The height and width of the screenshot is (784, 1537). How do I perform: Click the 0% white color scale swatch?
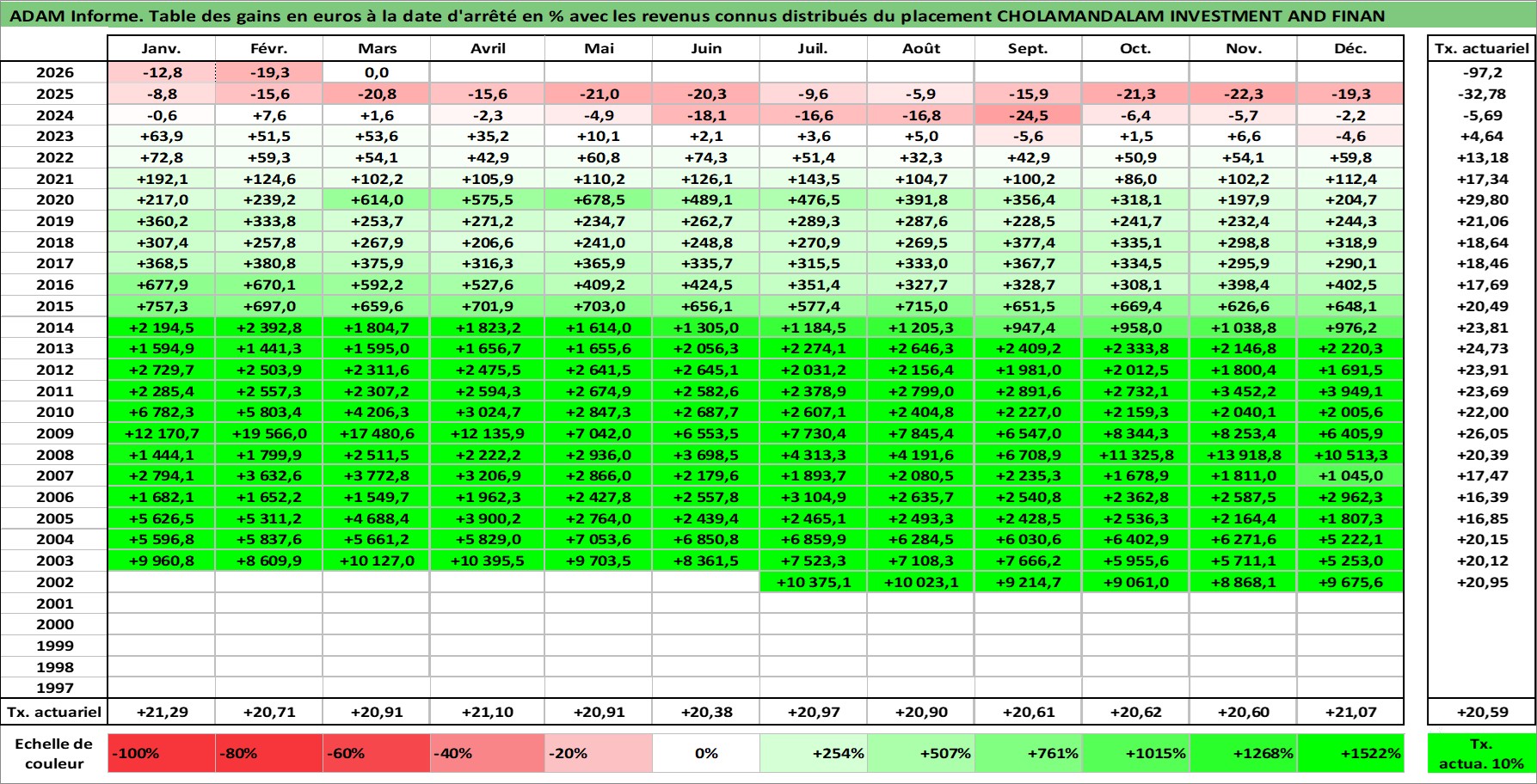tap(706, 753)
